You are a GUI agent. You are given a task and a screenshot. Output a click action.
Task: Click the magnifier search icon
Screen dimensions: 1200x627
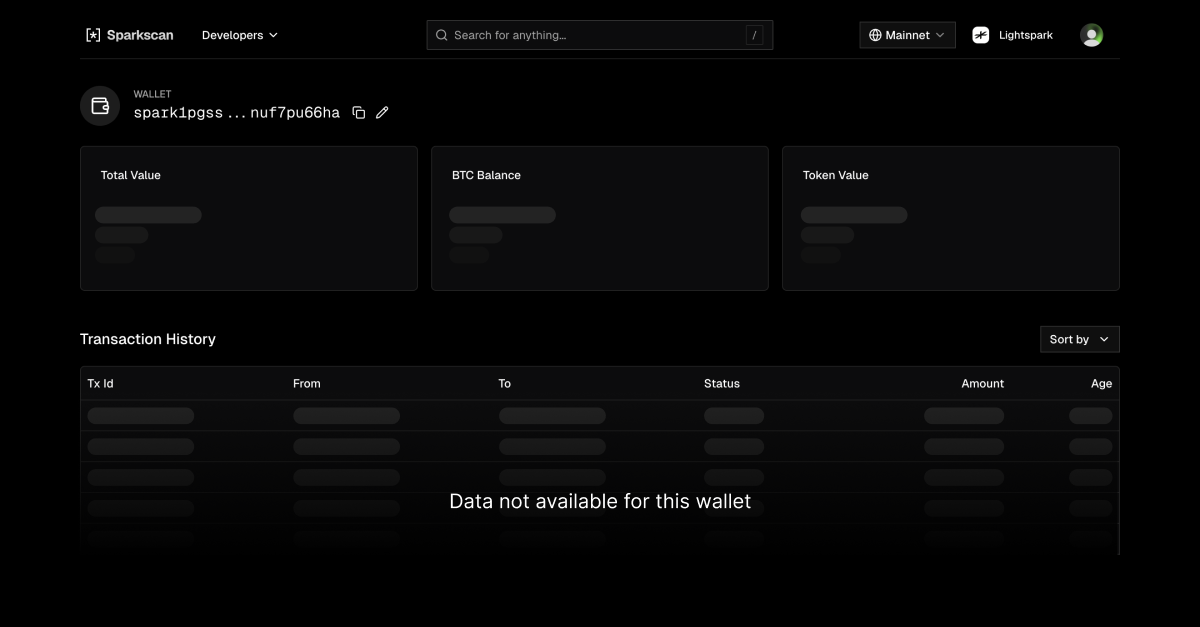[441, 35]
